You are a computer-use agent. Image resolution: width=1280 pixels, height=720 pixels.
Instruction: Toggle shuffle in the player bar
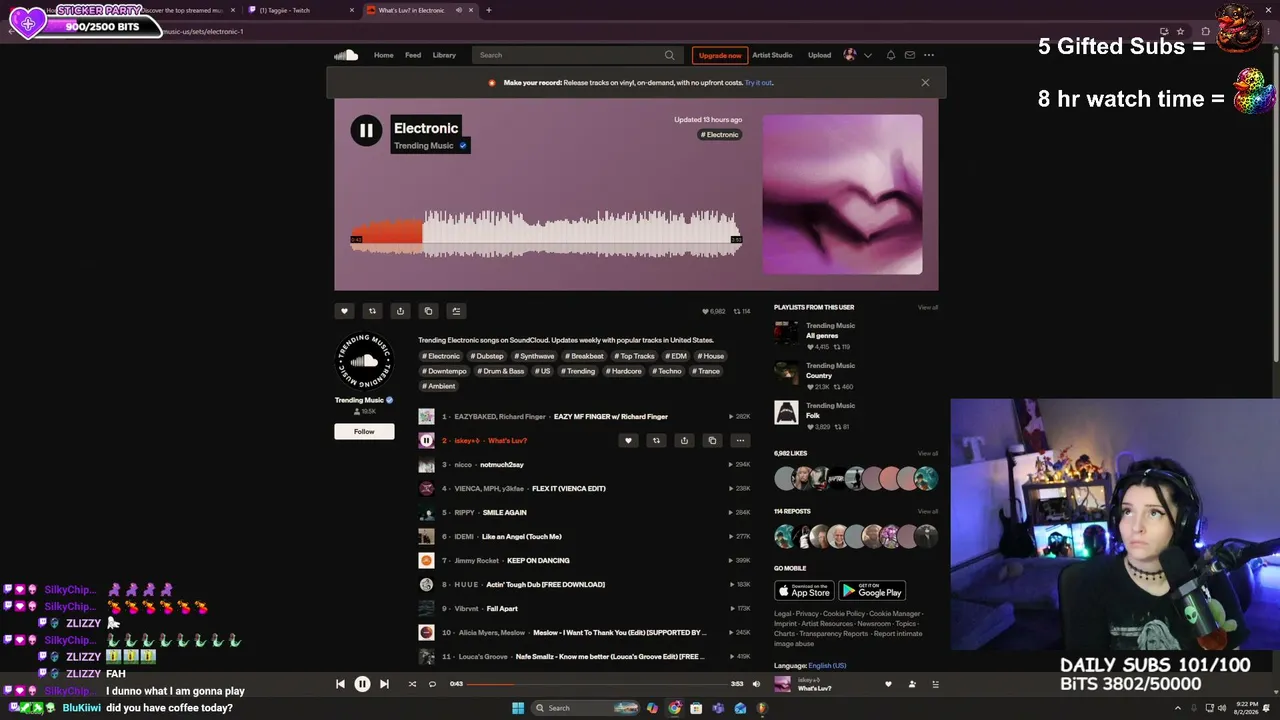(412, 684)
